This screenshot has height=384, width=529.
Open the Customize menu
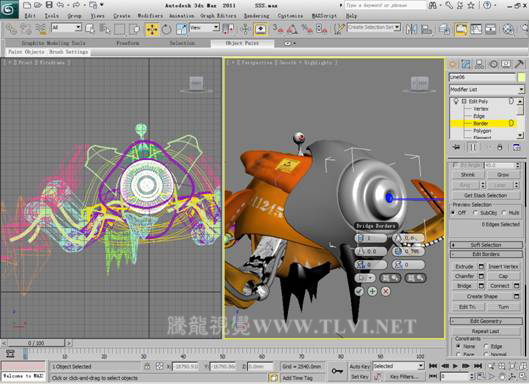290,16
